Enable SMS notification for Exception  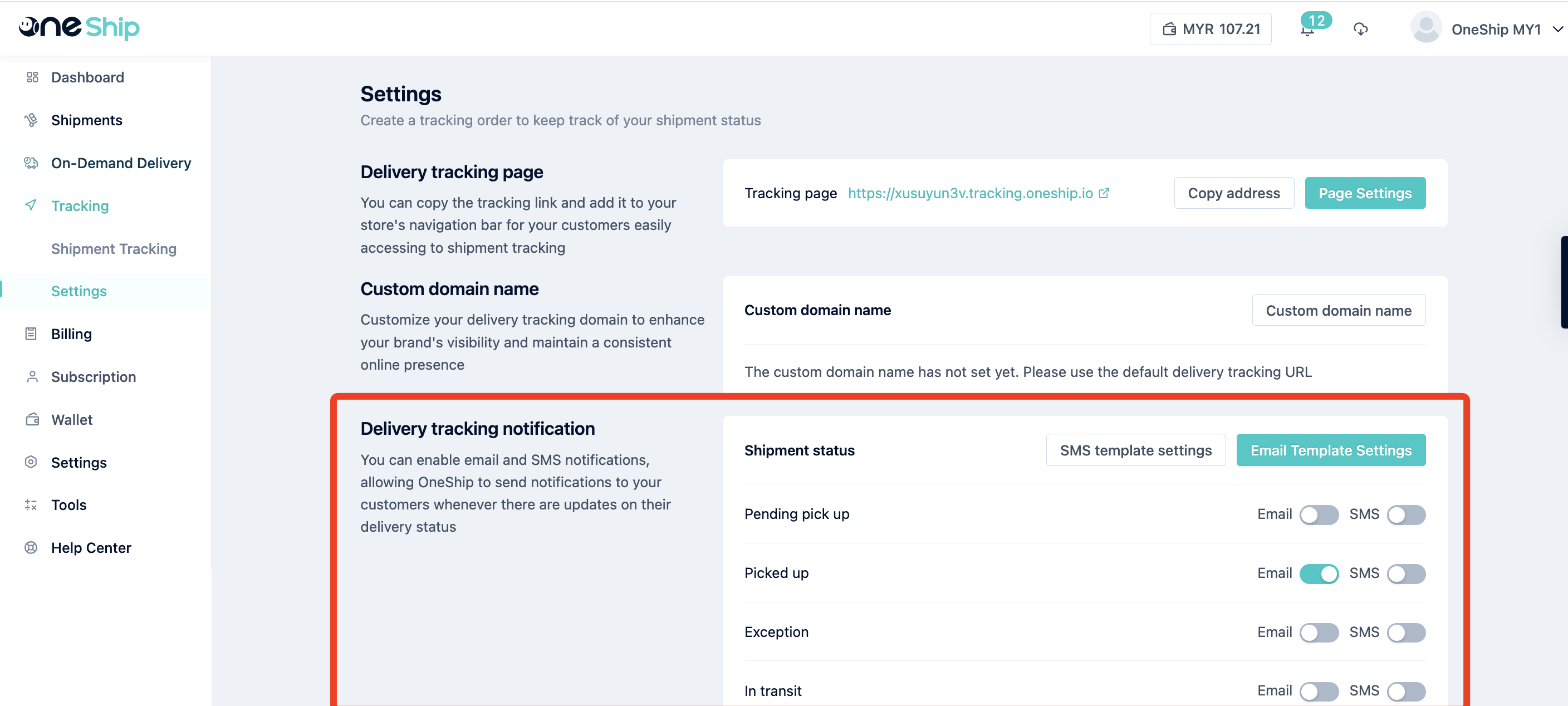point(1405,633)
